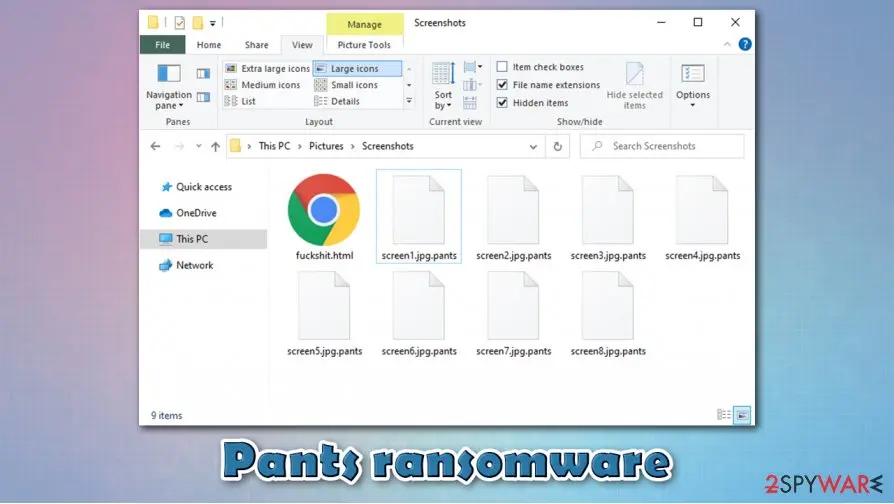
Task: Select file screen4.jpg.pants
Action: 702,217
